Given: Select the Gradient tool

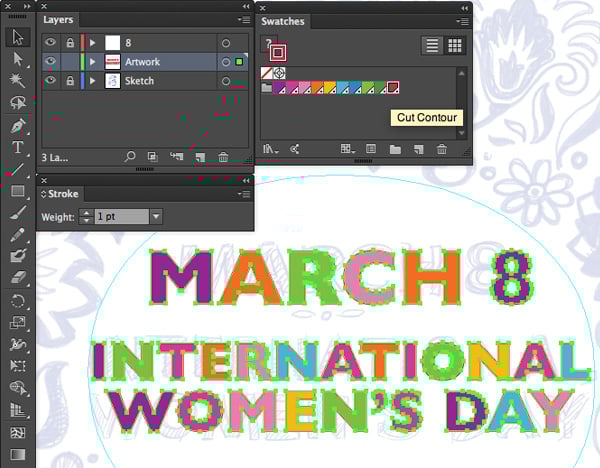Looking at the screenshot, I should [x=18, y=455].
